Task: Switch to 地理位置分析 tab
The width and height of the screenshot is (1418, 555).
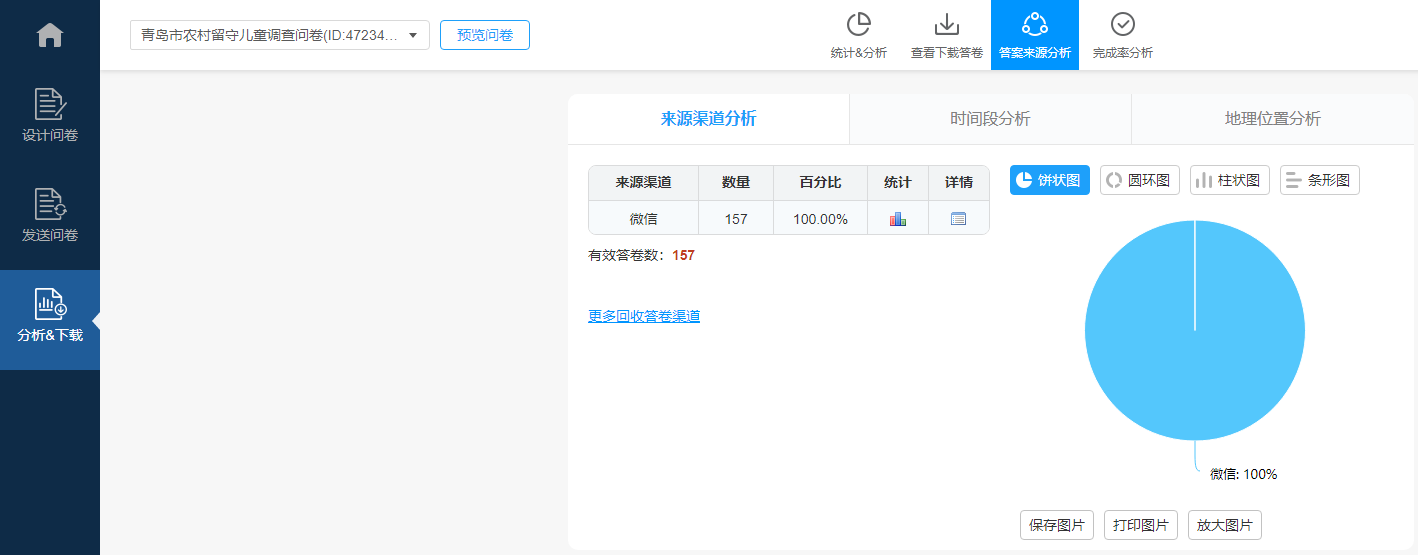Action: [1272, 119]
